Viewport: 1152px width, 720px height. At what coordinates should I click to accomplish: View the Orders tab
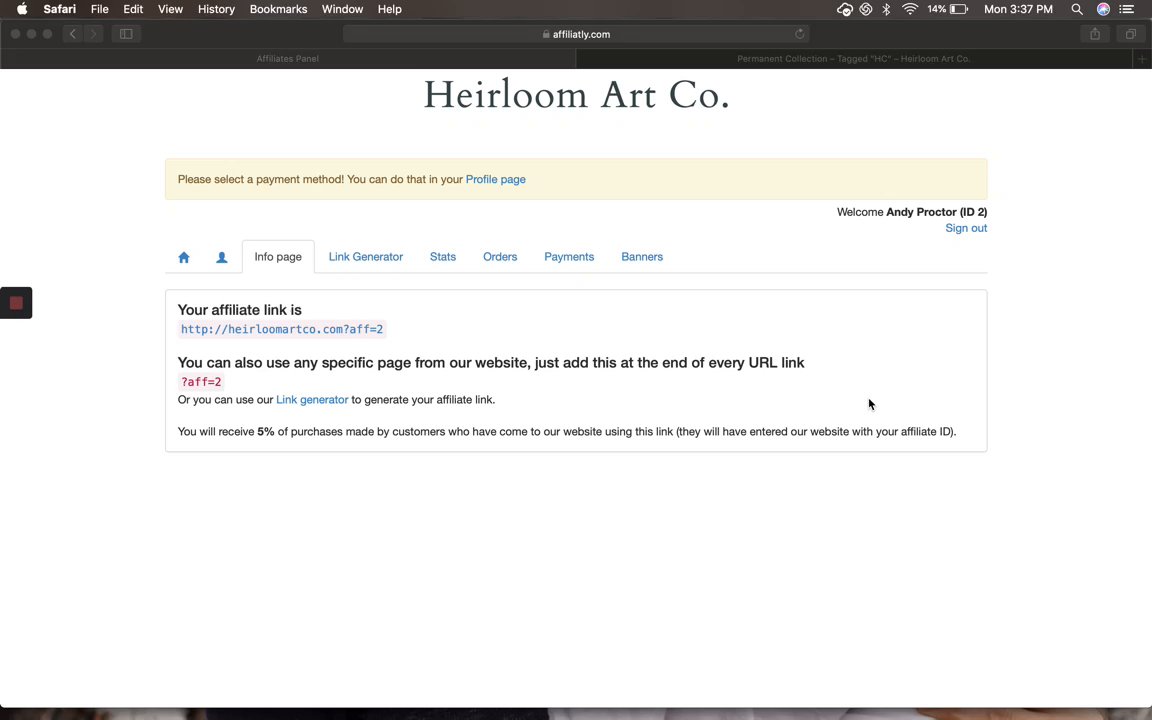click(500, 256)
